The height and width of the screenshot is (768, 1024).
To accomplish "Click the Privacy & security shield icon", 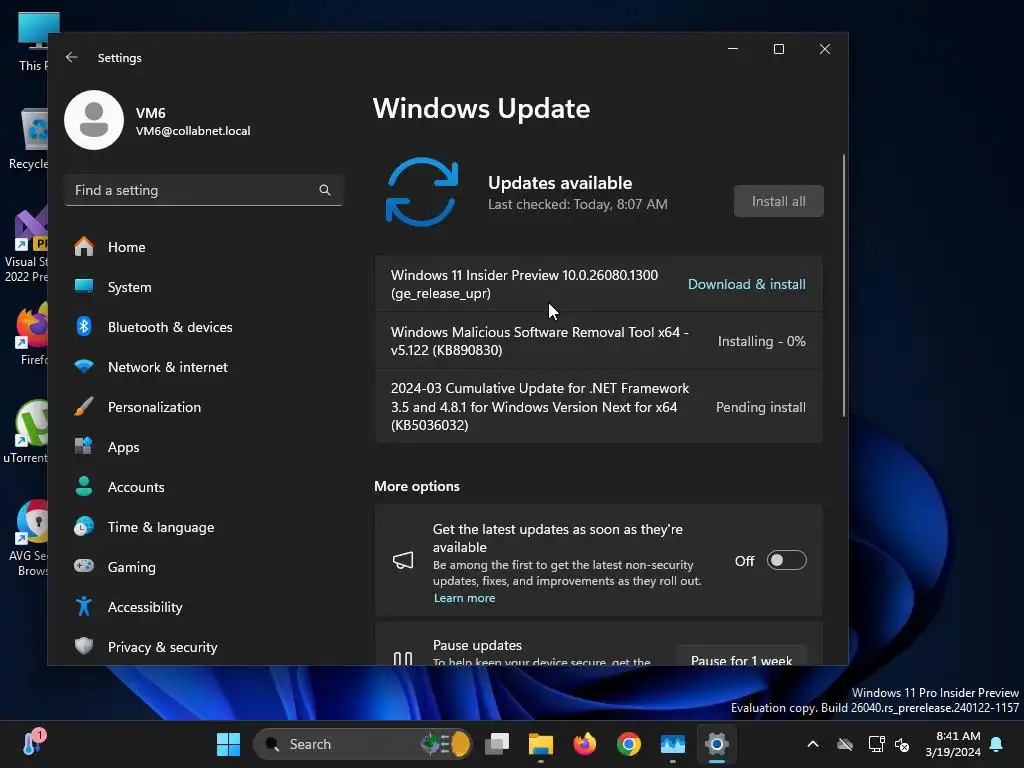I will (84, 647).
